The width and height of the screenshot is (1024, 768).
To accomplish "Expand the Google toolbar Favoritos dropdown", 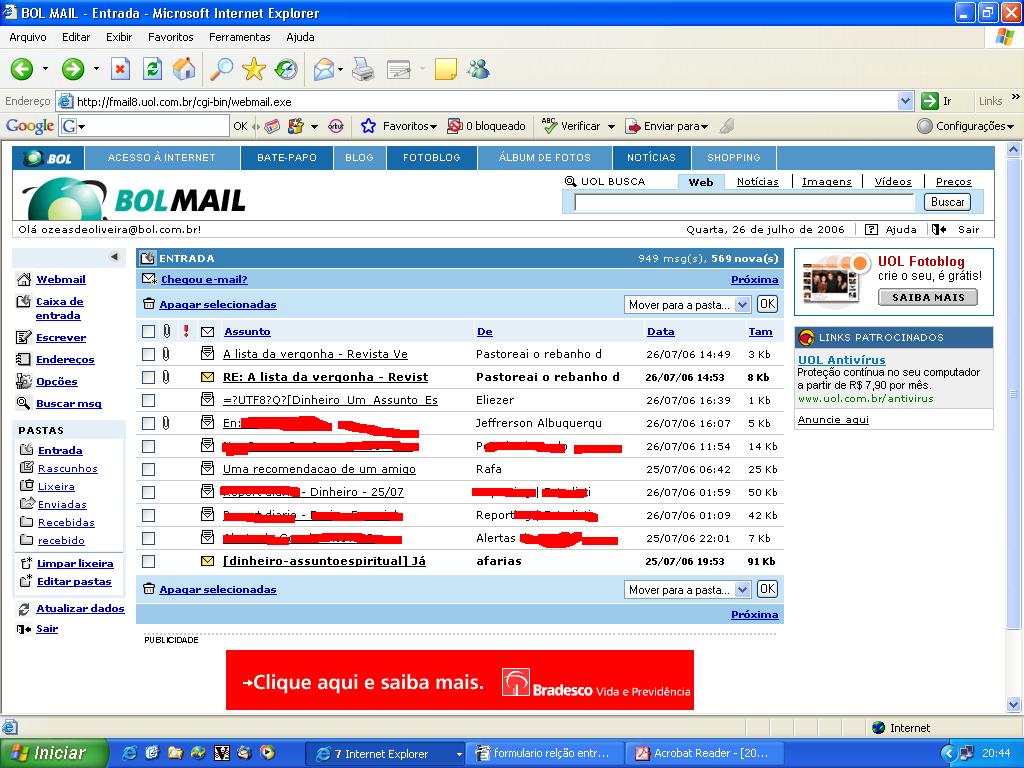I will (433, 127).
